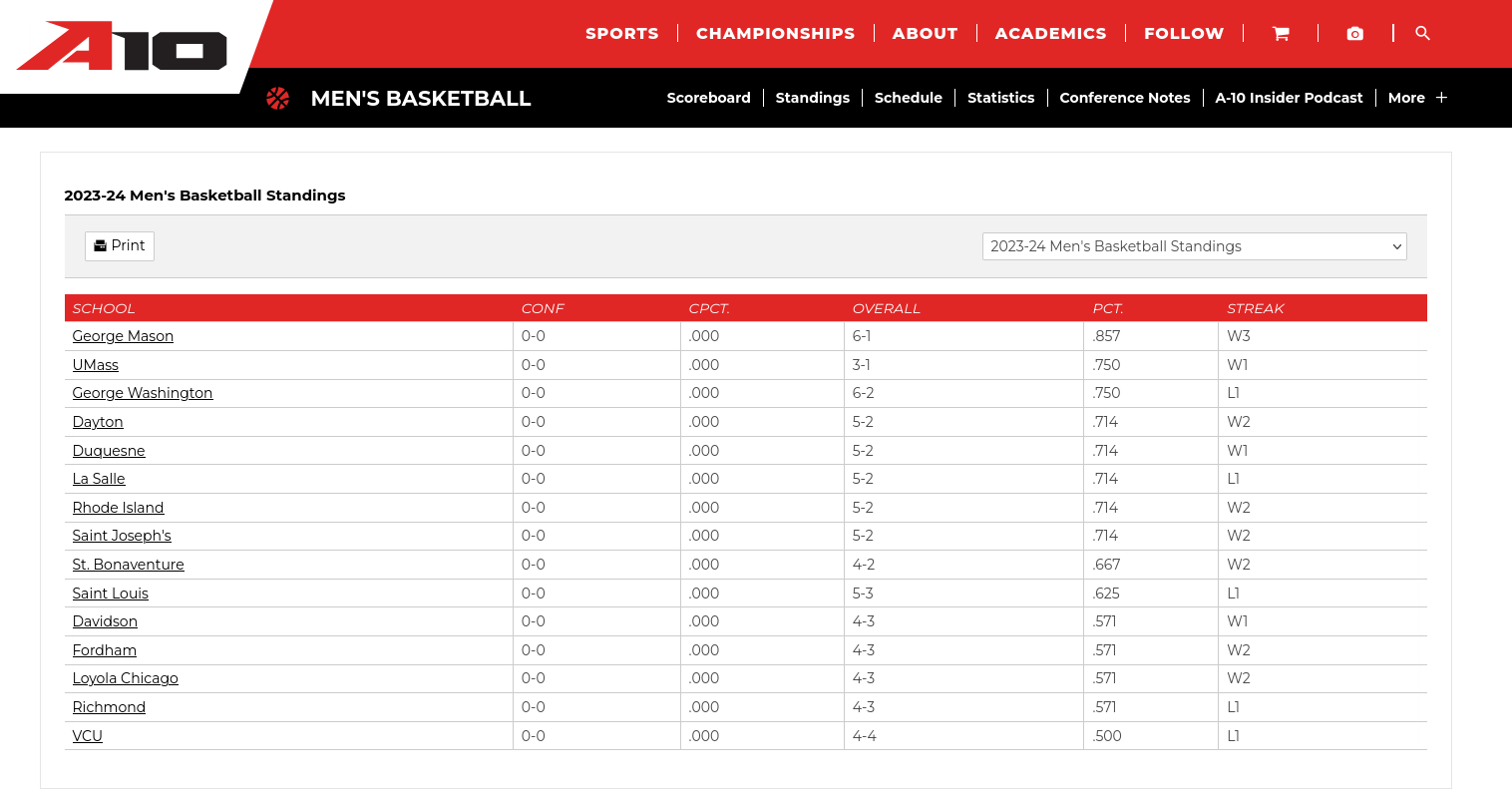Open the shopping cart icon
The width and height of the screenshot is (1512, 795).
[x=1281, y=33]
